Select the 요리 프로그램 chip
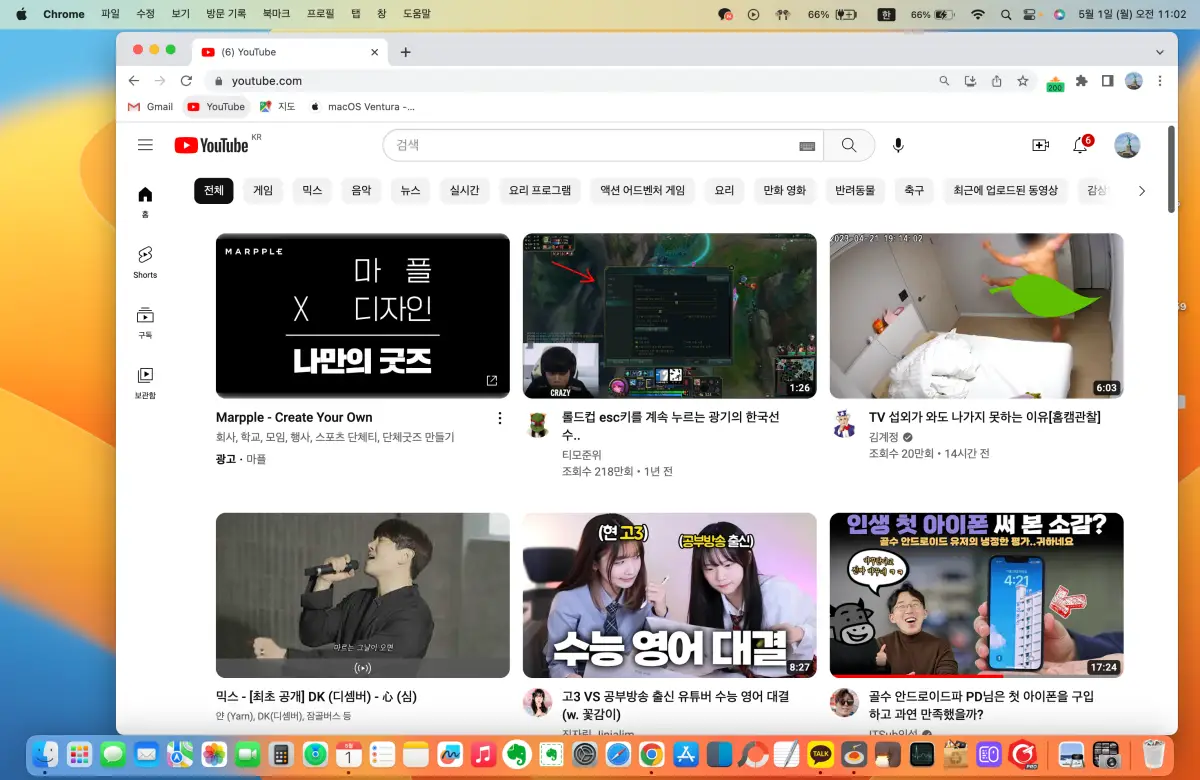Image resolution: width=1200 pixels, height=780 pixels. point(540,190)
